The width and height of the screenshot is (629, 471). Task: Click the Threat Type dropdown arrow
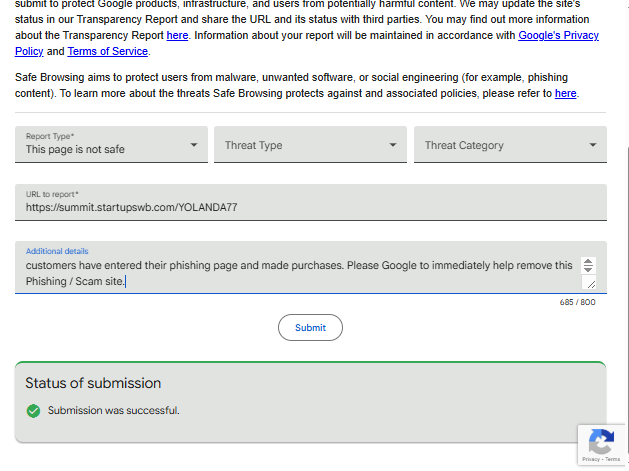(x=393, y=145)
